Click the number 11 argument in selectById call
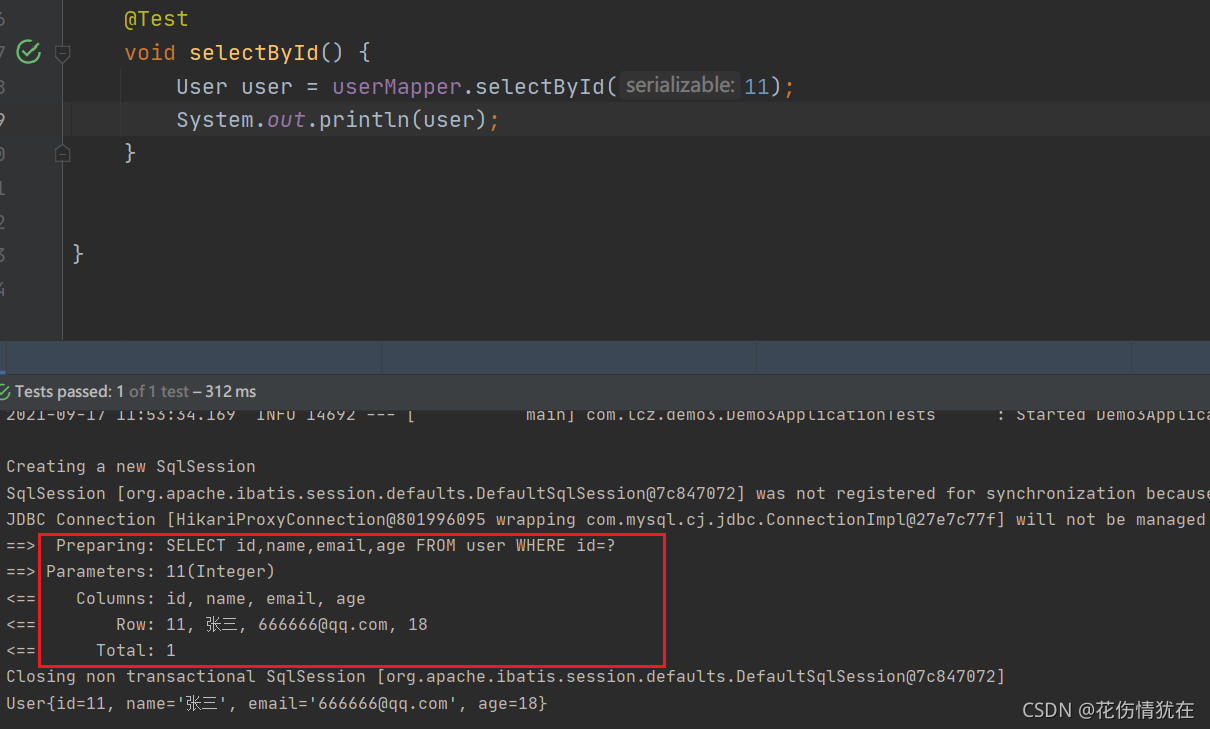 pos(757,87)
